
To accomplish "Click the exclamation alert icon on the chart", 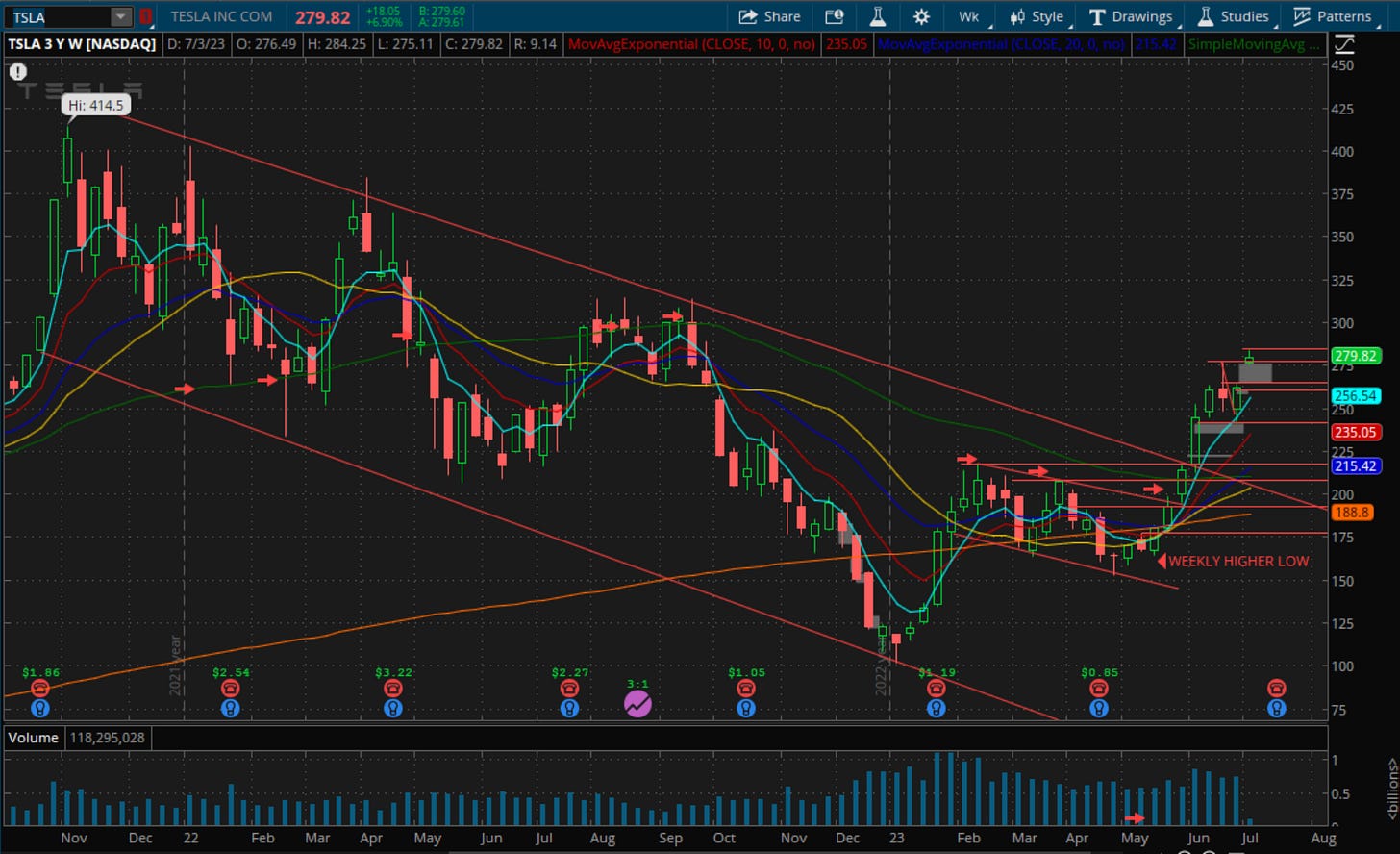I will tap(18, 71).
